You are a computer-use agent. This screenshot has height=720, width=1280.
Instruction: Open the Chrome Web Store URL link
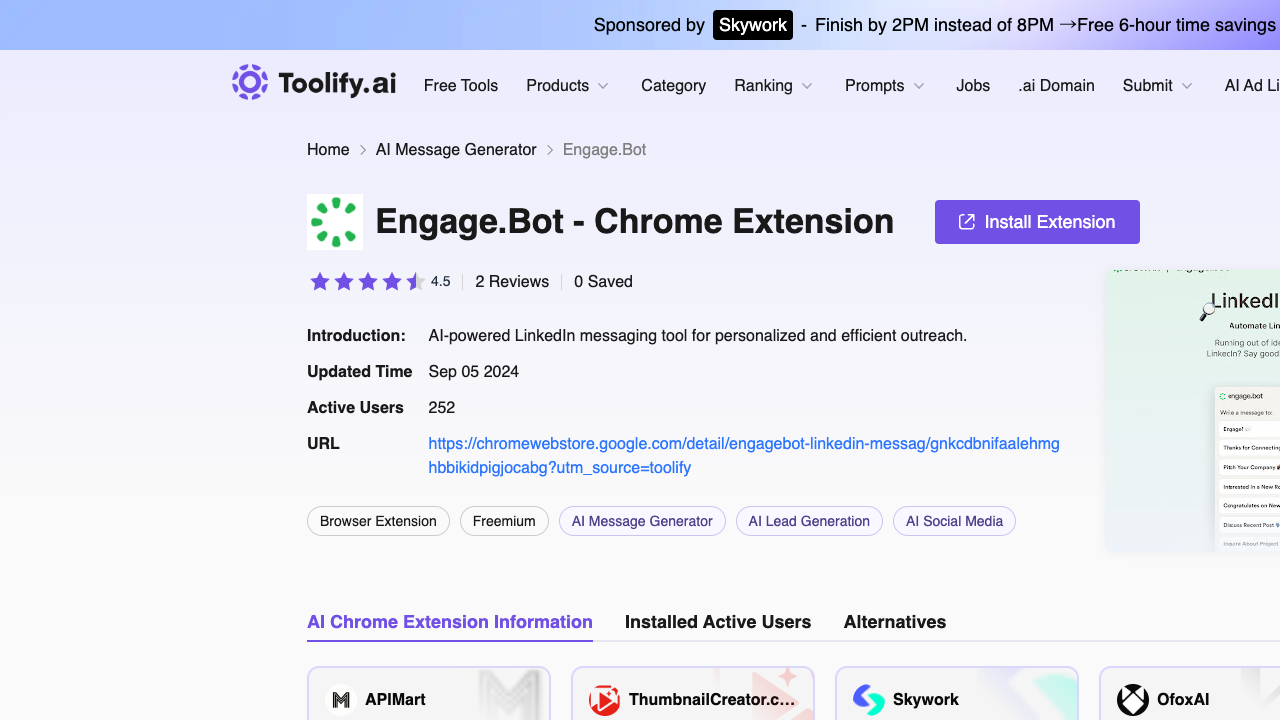coord(744,455)
